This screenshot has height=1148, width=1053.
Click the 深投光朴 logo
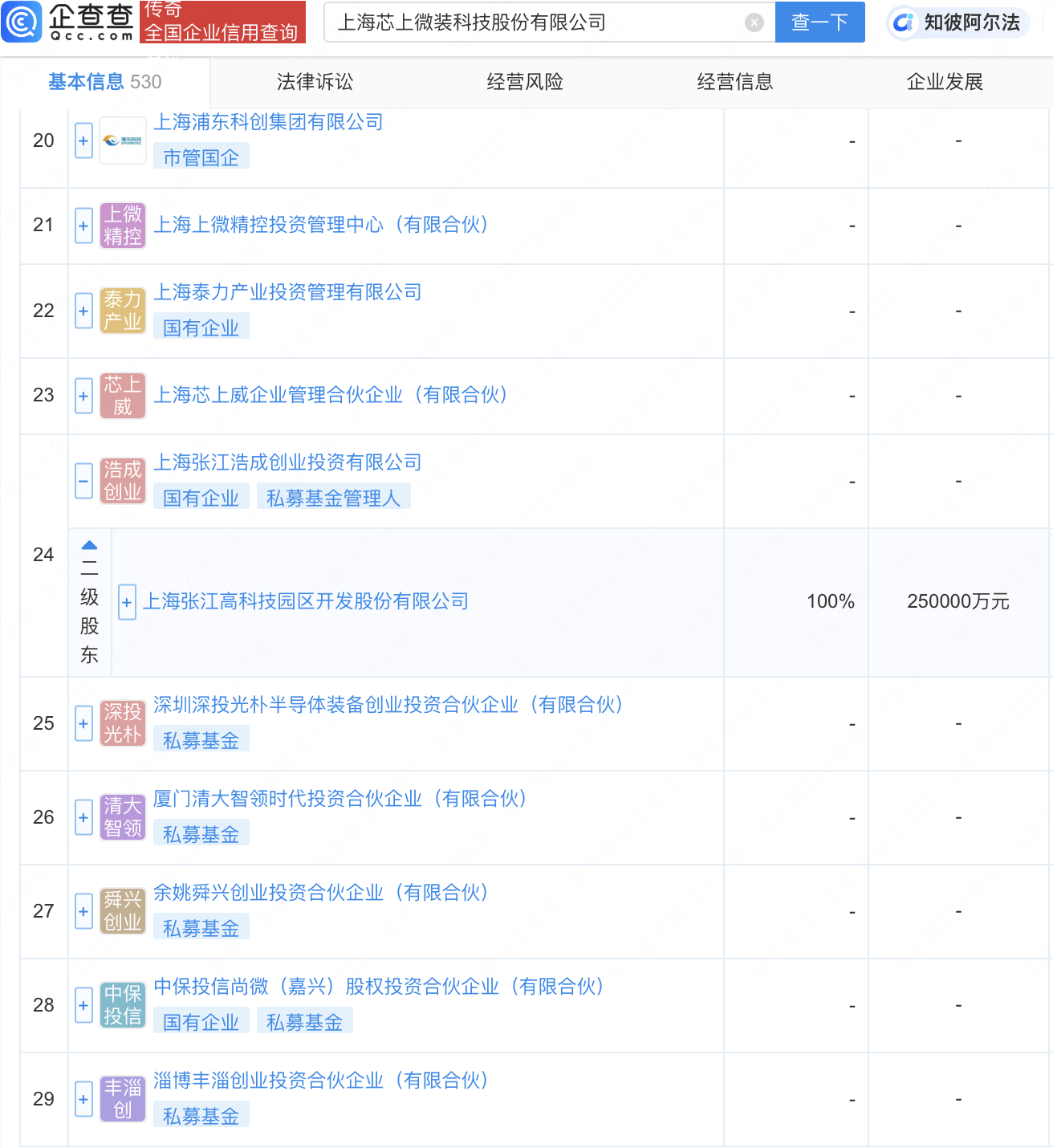click(x=123, y=723)
